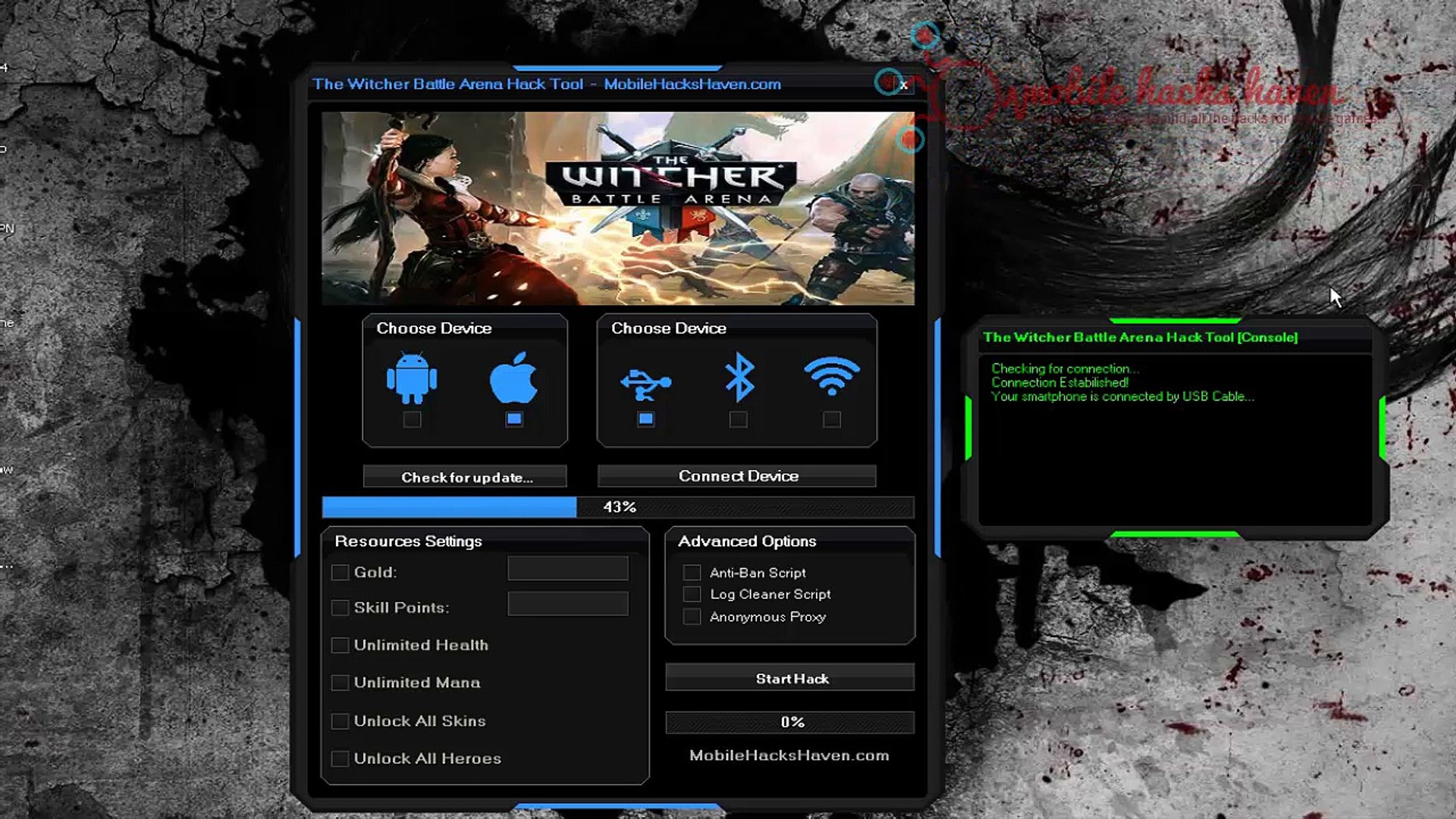
Task: Check Unlock All Heroes
Action: (340, 758)
